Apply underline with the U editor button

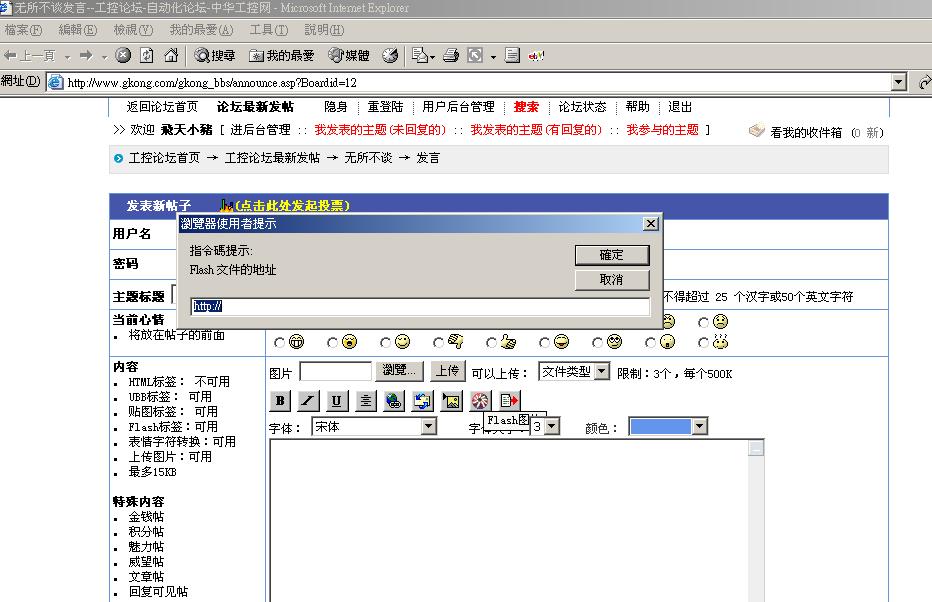337,401
